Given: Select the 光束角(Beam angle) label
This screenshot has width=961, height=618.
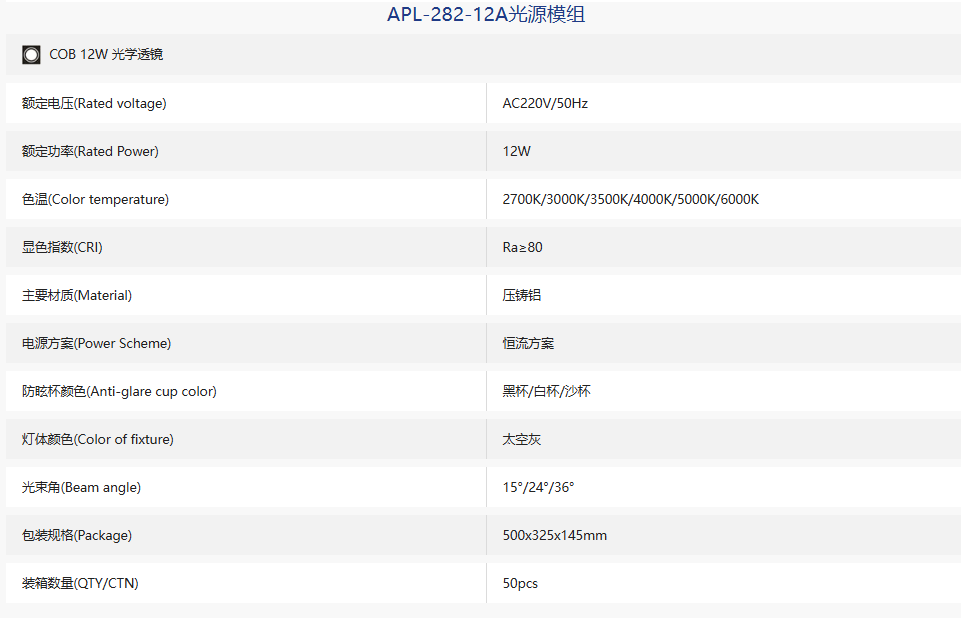Looking at the screenshot, I should pos(81,487).
